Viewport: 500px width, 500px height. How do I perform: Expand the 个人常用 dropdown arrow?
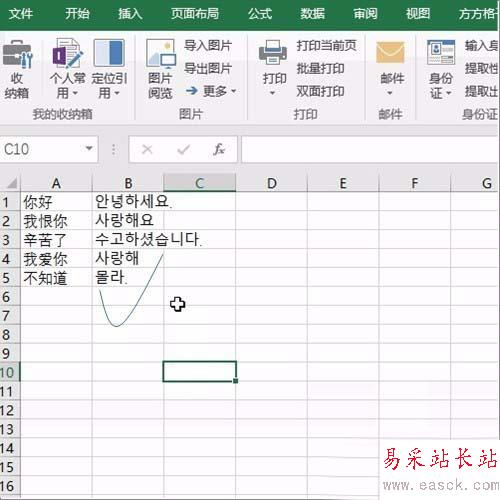click(x=75, y=93)
